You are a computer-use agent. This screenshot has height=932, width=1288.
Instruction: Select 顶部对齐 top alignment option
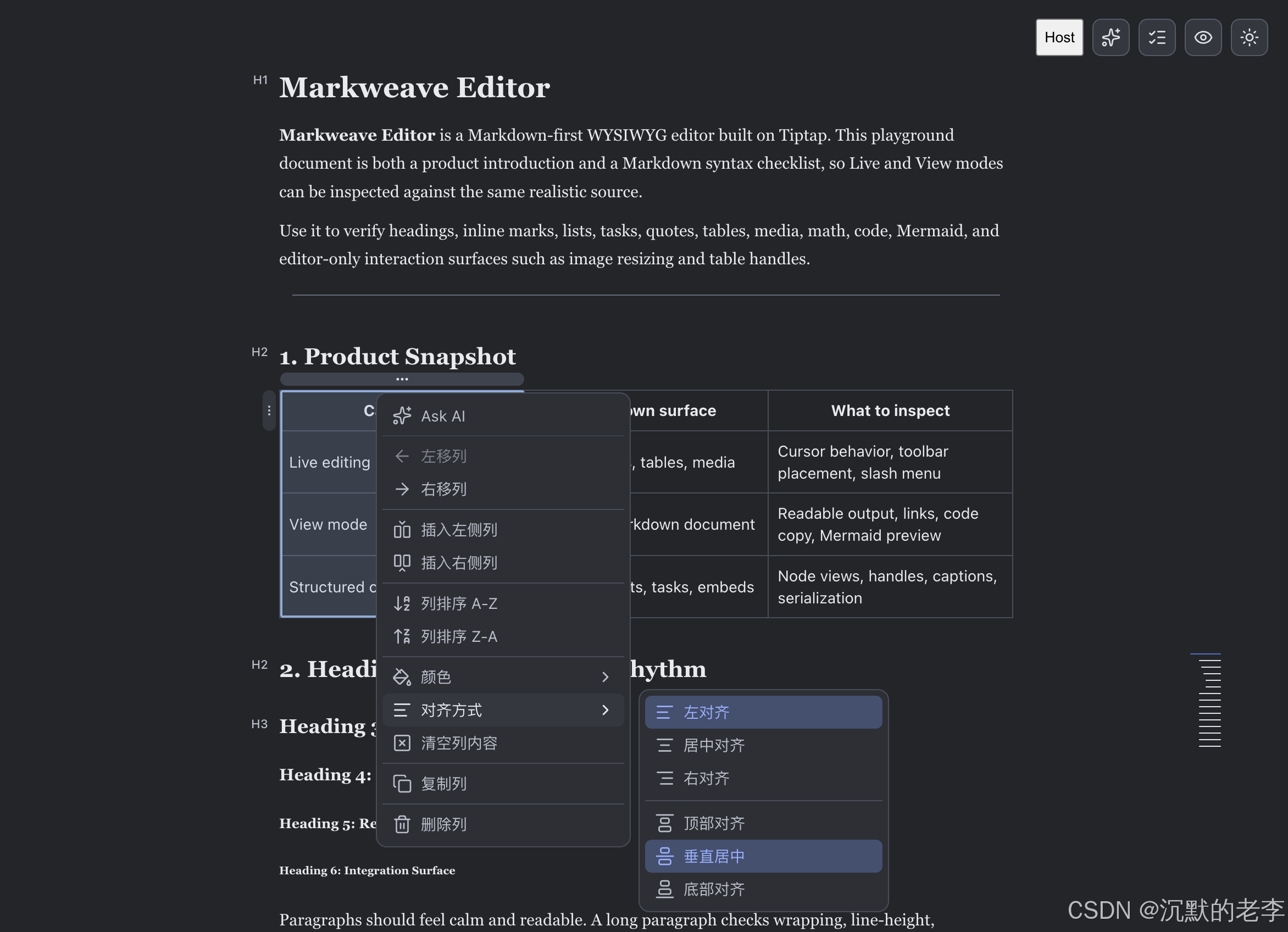763,823
